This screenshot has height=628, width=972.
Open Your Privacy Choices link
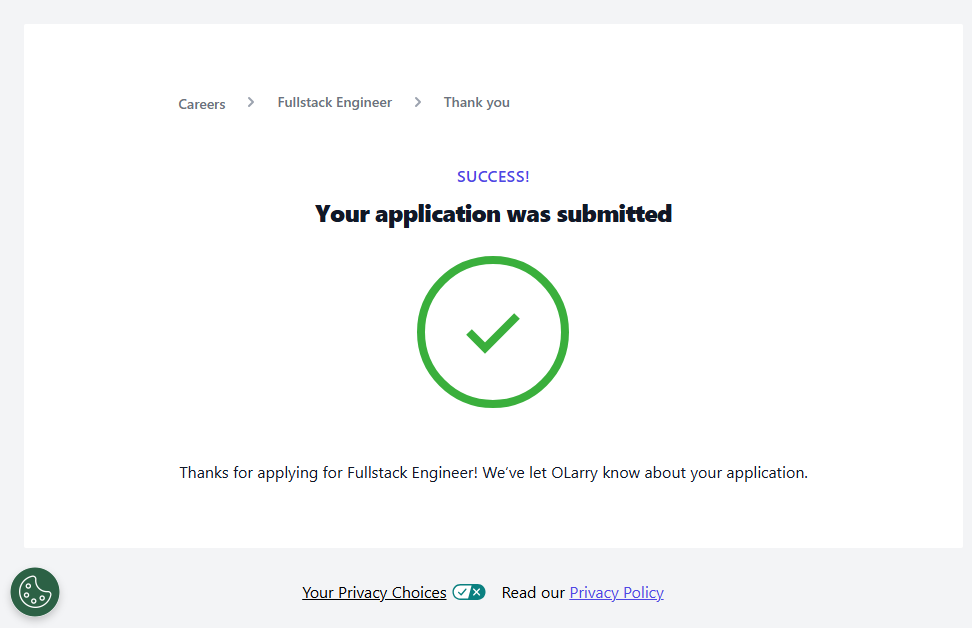(374, 593)
